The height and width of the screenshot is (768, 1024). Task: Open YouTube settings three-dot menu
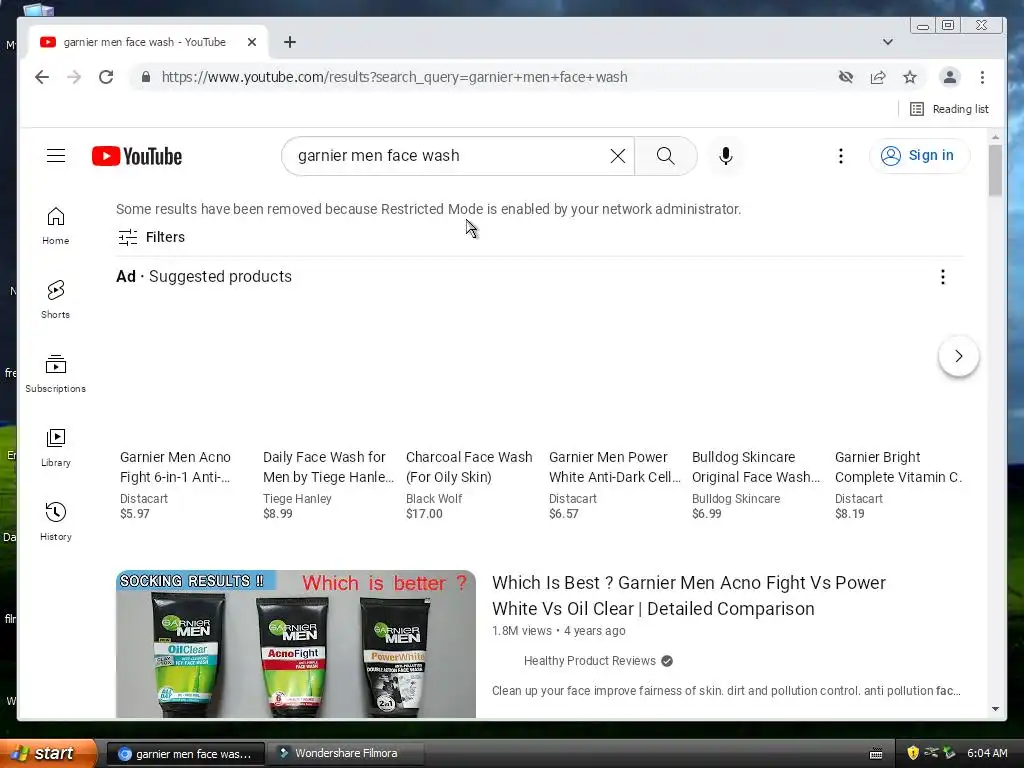pos(840,155)
